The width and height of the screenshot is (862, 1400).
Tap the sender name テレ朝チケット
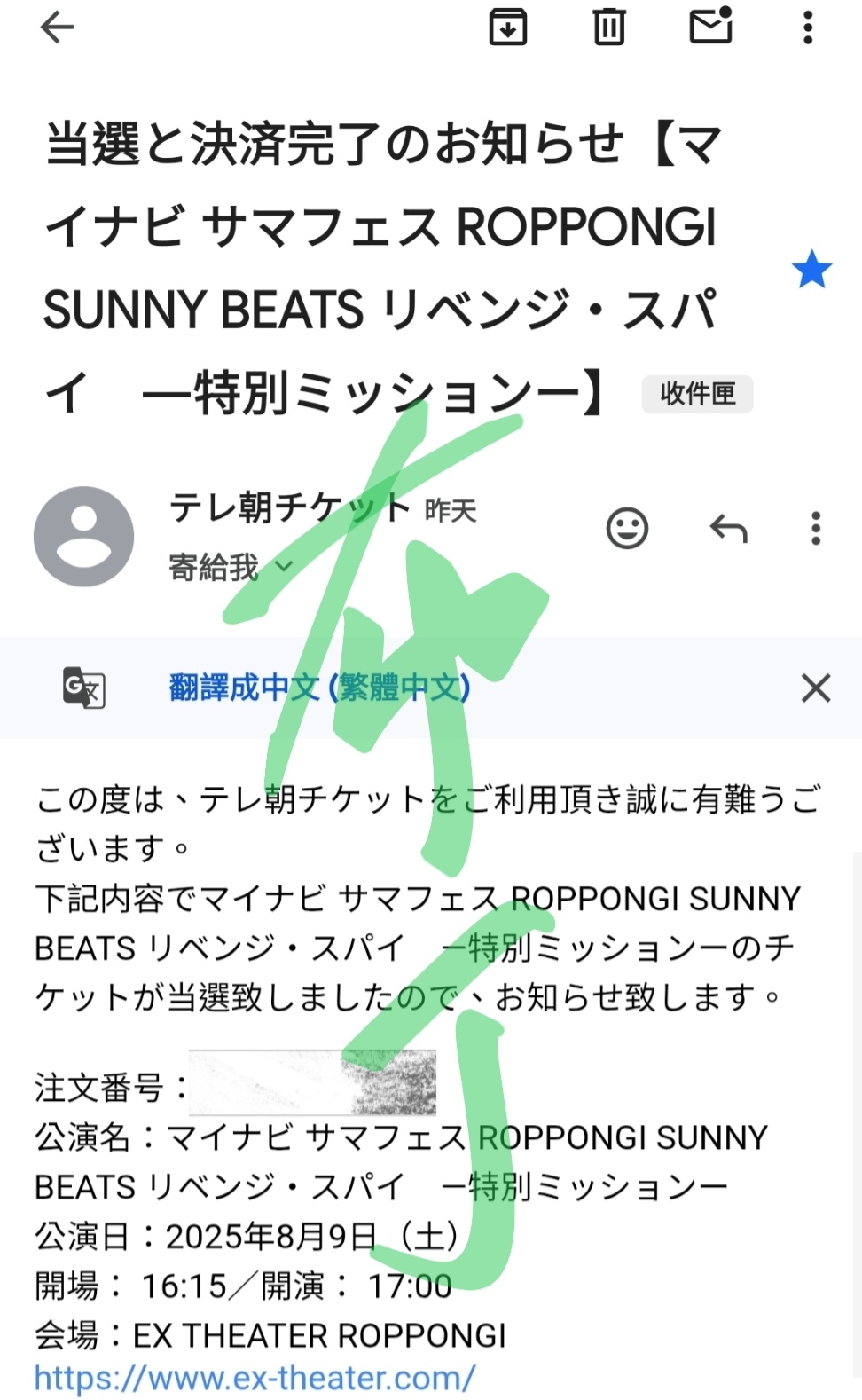tap(290, 508)
